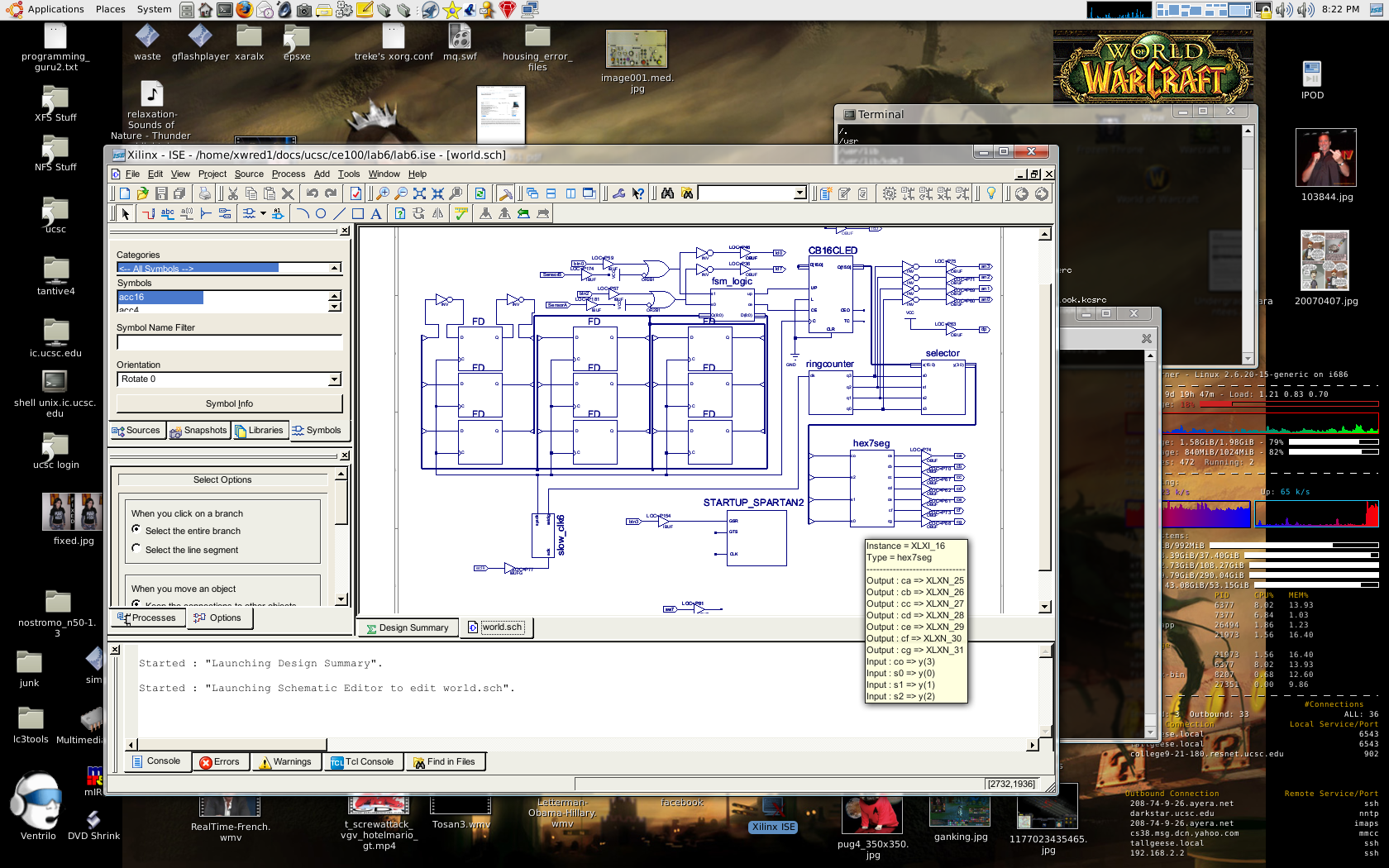Open the Process menu
This screenshot has width=1389, height=868.
tap(289, 174)
